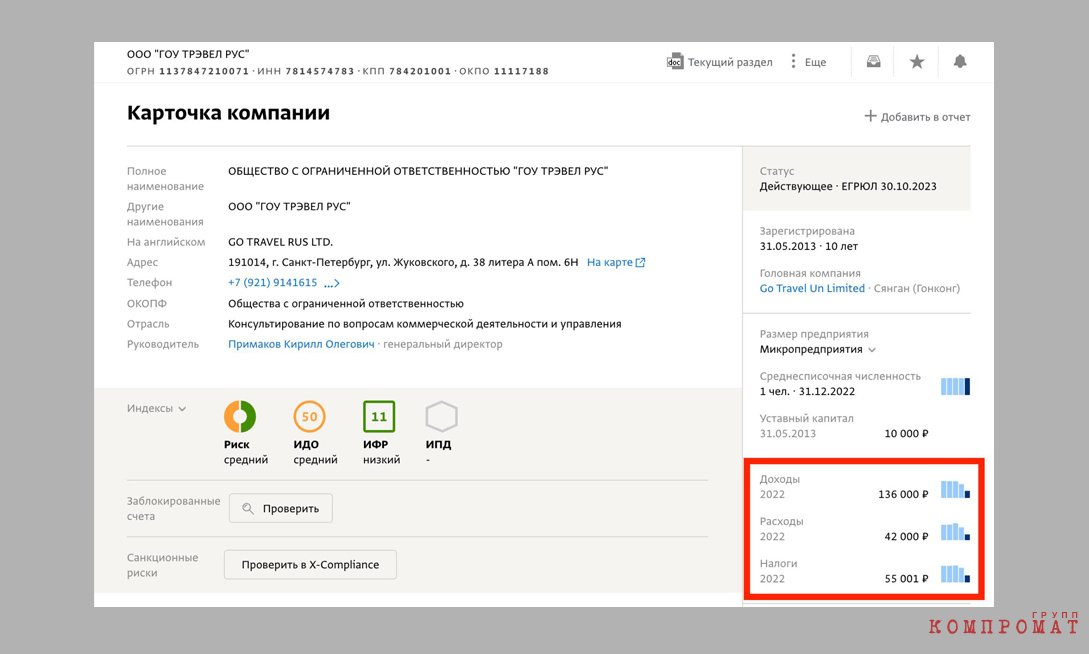The width and height of the screenshot is (1089, 654).
Task: Click the English name 'GO TRAVEL RUS LTD.'
Action: [281, 242]
